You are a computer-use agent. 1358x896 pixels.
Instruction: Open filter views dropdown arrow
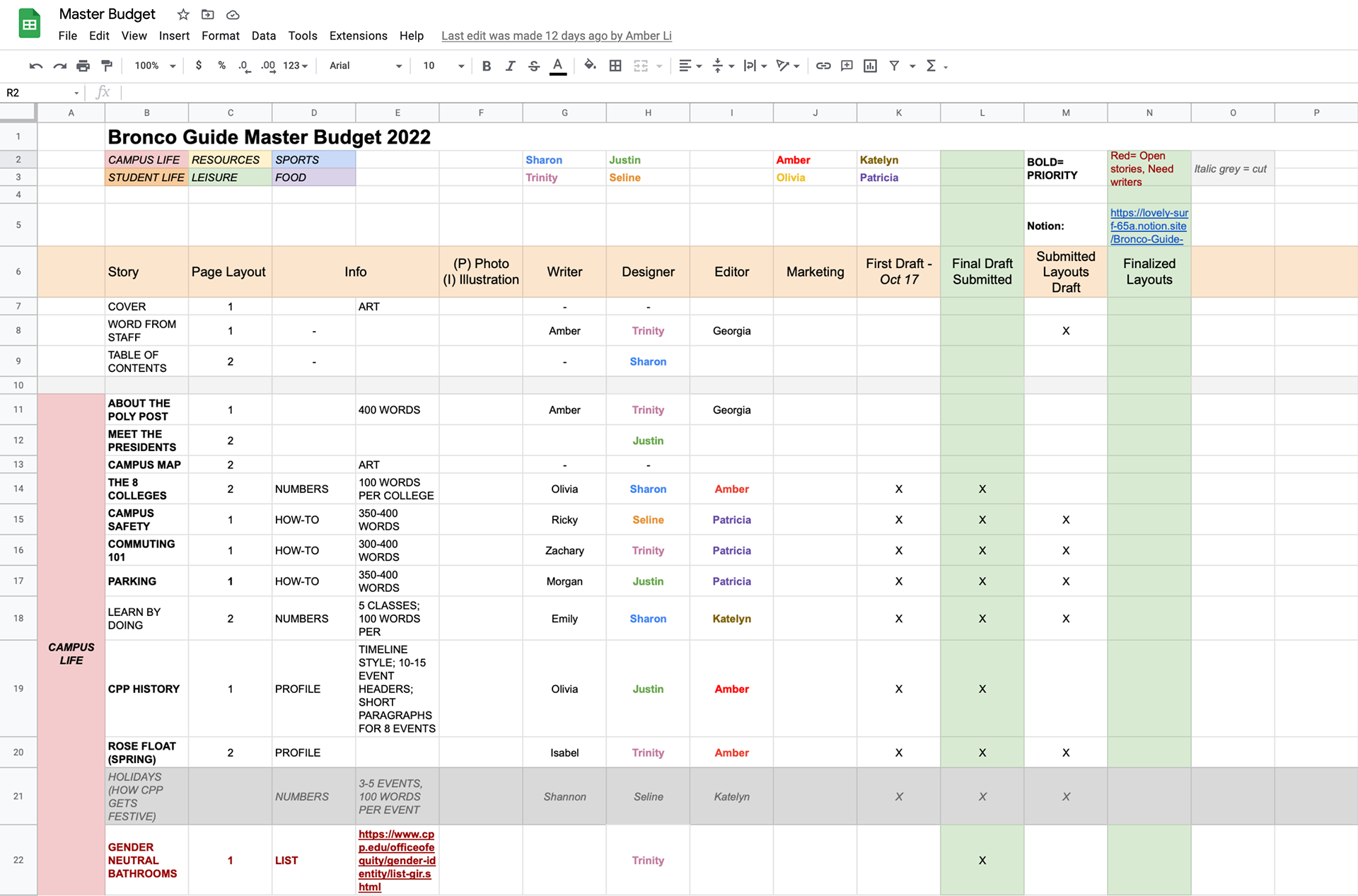tap(912, 66)
